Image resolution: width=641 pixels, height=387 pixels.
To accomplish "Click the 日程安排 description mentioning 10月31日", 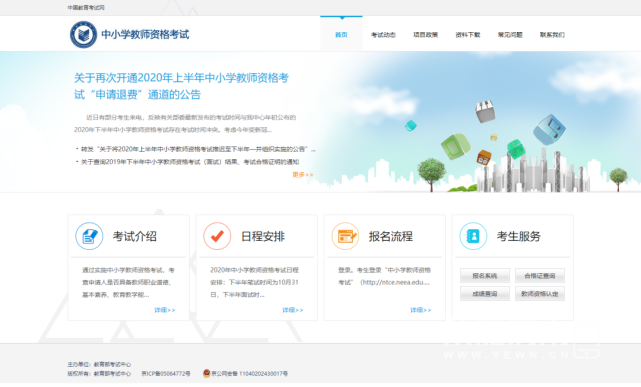I will 255,282.
